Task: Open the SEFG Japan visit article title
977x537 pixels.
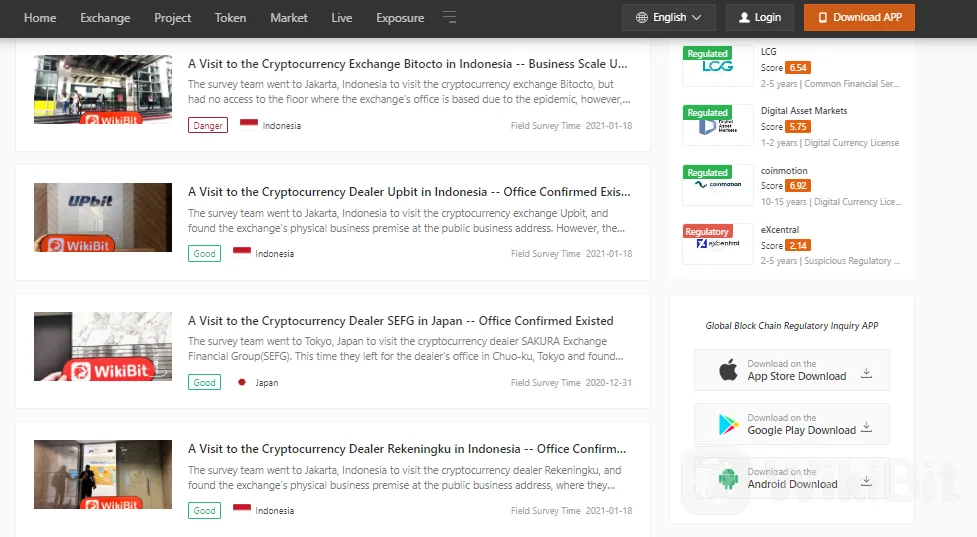Action: point(400,321)
